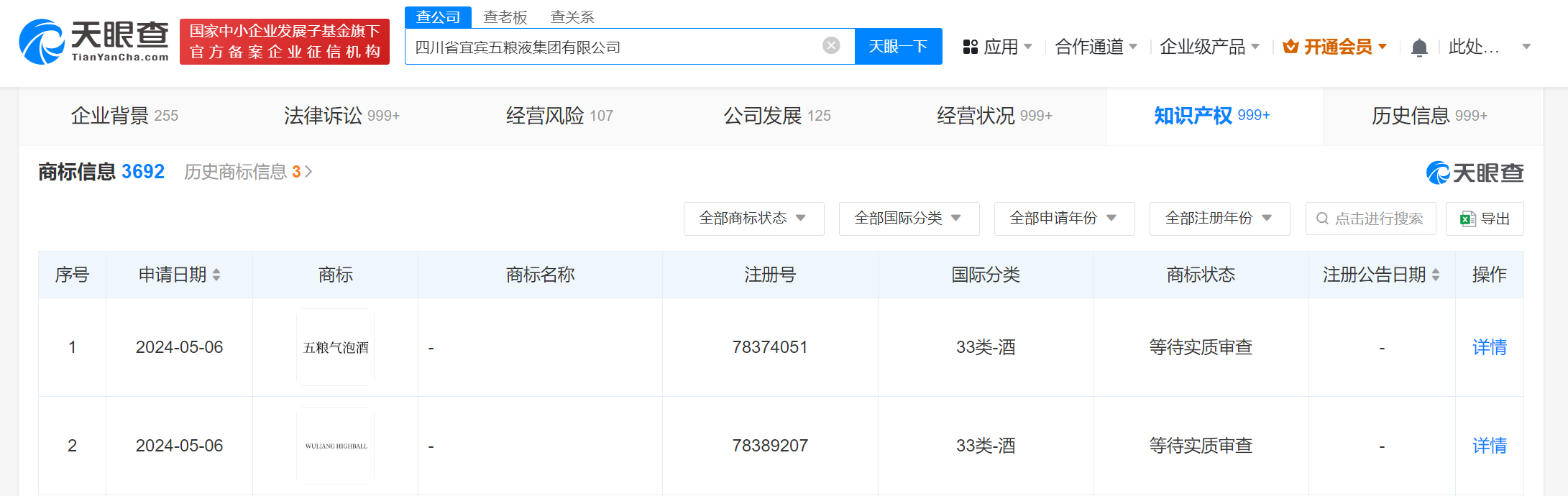Screen dimensions: 1568x496
Task: Click the 商标信息 3692 heading
Action: point(101,172)
